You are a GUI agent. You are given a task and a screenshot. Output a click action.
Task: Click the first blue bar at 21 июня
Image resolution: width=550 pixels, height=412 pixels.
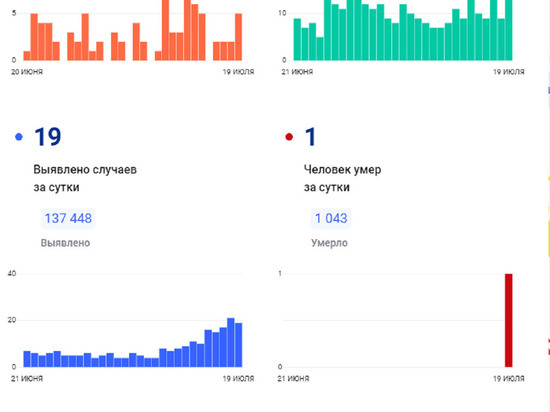(x=27, y=359)
